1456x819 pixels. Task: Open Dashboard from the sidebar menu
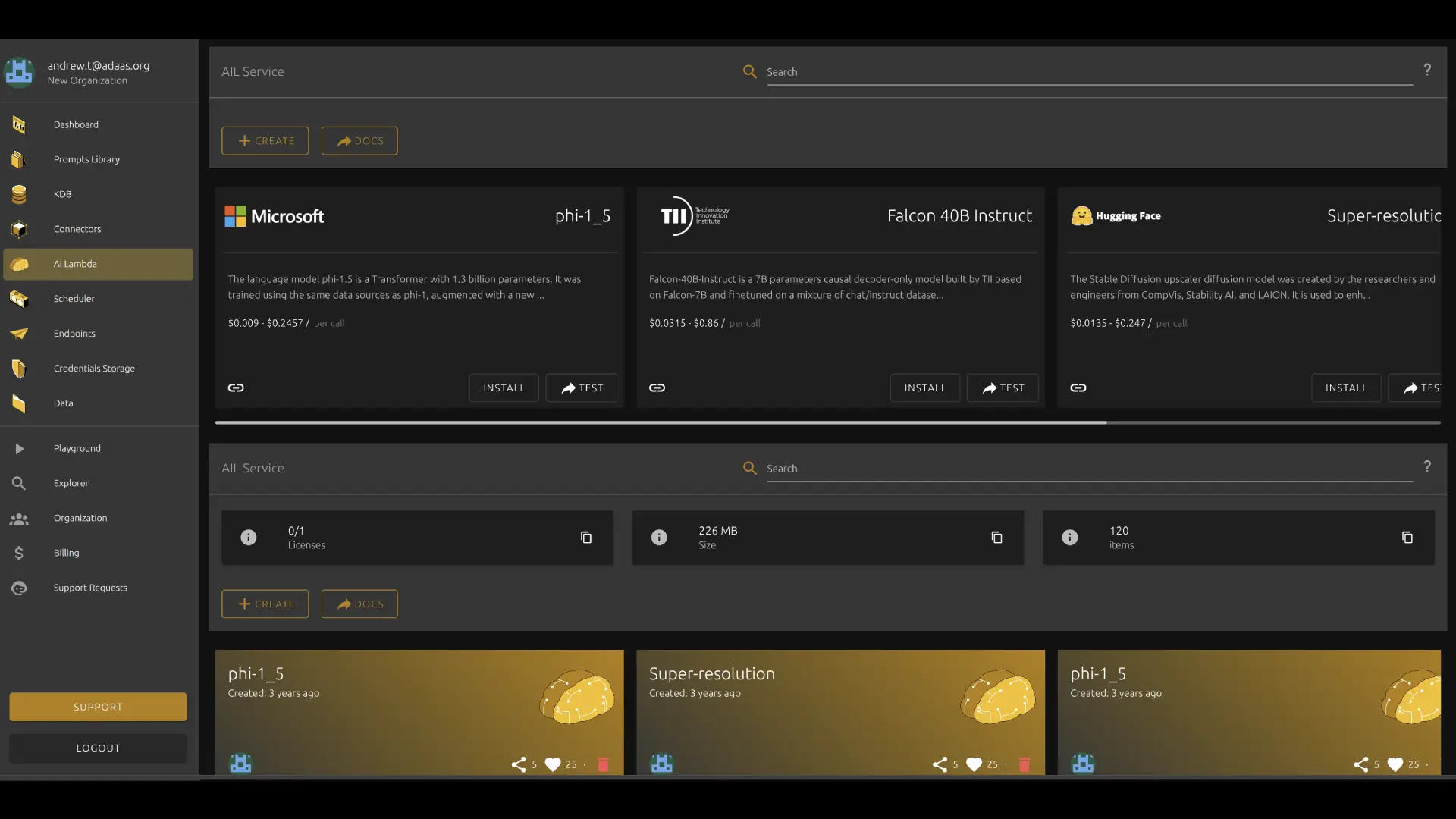click(x=98, y=124)
